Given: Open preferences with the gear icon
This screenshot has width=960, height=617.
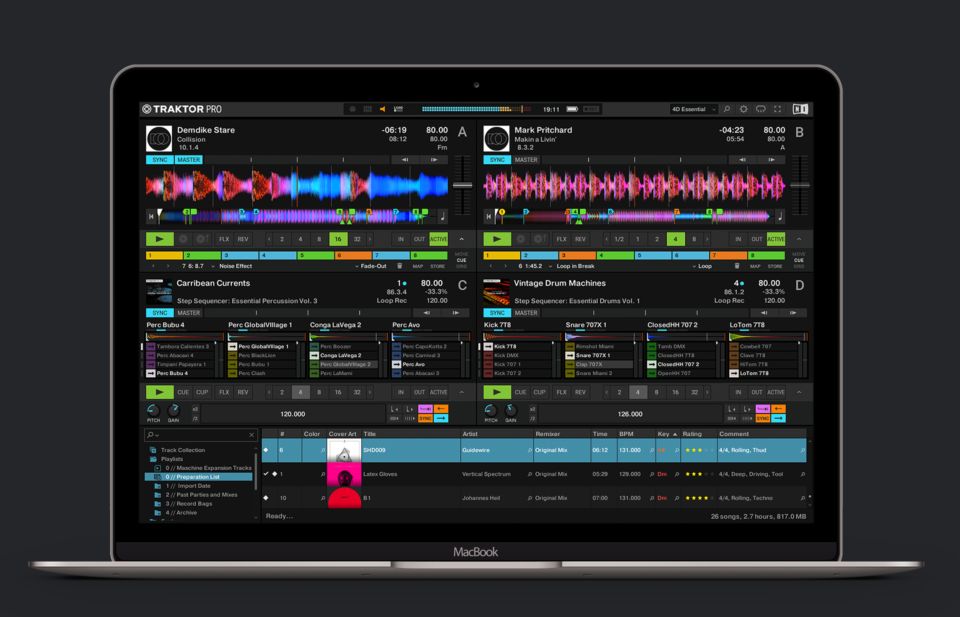Looking at the screenshot, I should [x=743, y=108].
